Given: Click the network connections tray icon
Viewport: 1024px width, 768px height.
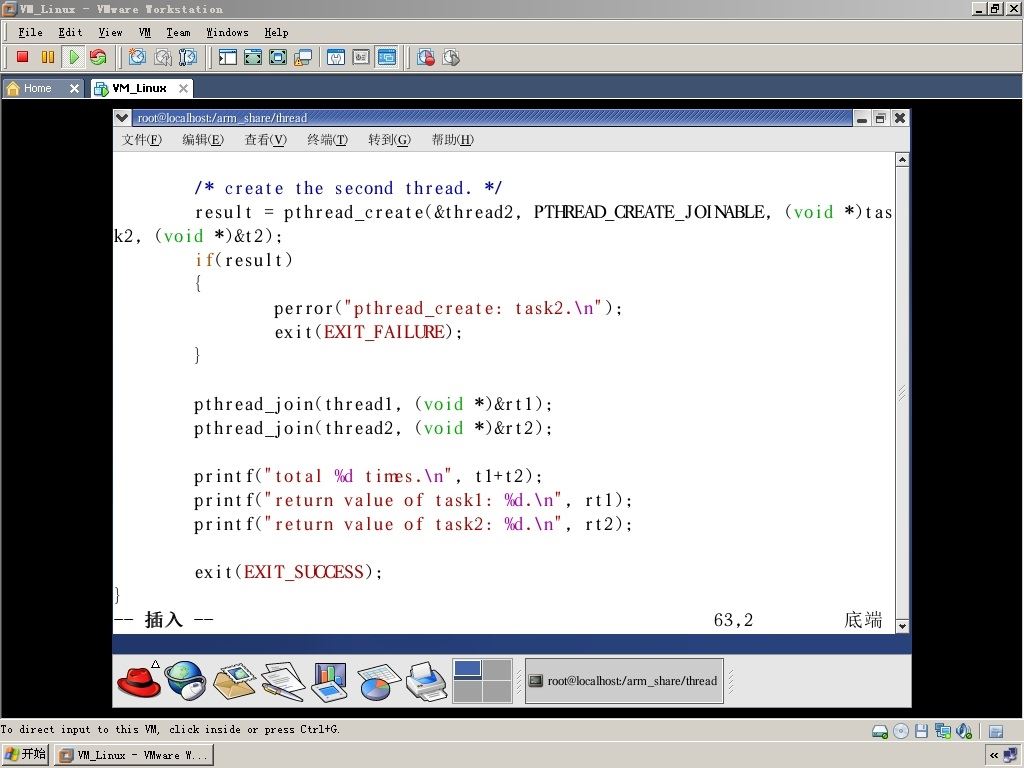Looking at the screenshot, I should pyautogui.click(x=1011, y=755).
